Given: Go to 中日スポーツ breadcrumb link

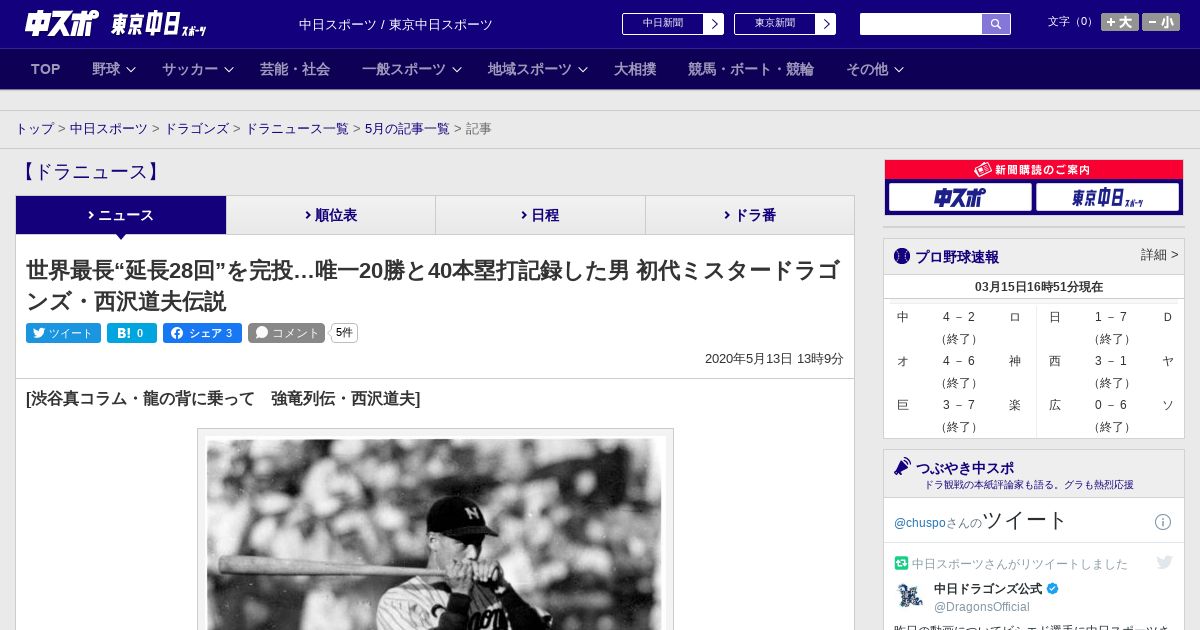Looking at the screenshot, I should [x=109, y=129].
